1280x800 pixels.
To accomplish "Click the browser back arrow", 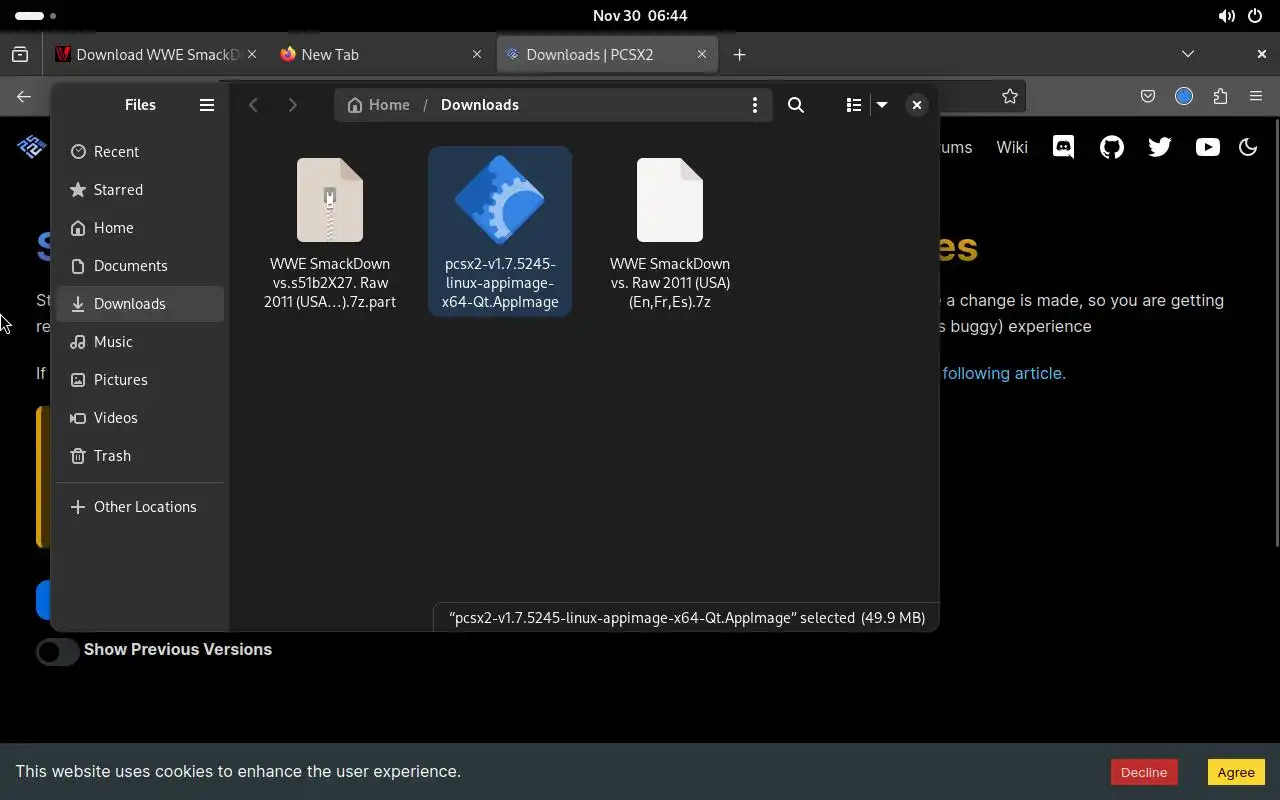I will click(x=24, y=97).
